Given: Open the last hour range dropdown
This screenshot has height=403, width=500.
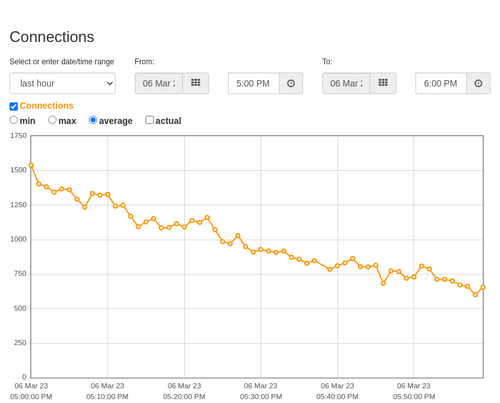Looking at the screenshot, I should [x=63, y=83].
